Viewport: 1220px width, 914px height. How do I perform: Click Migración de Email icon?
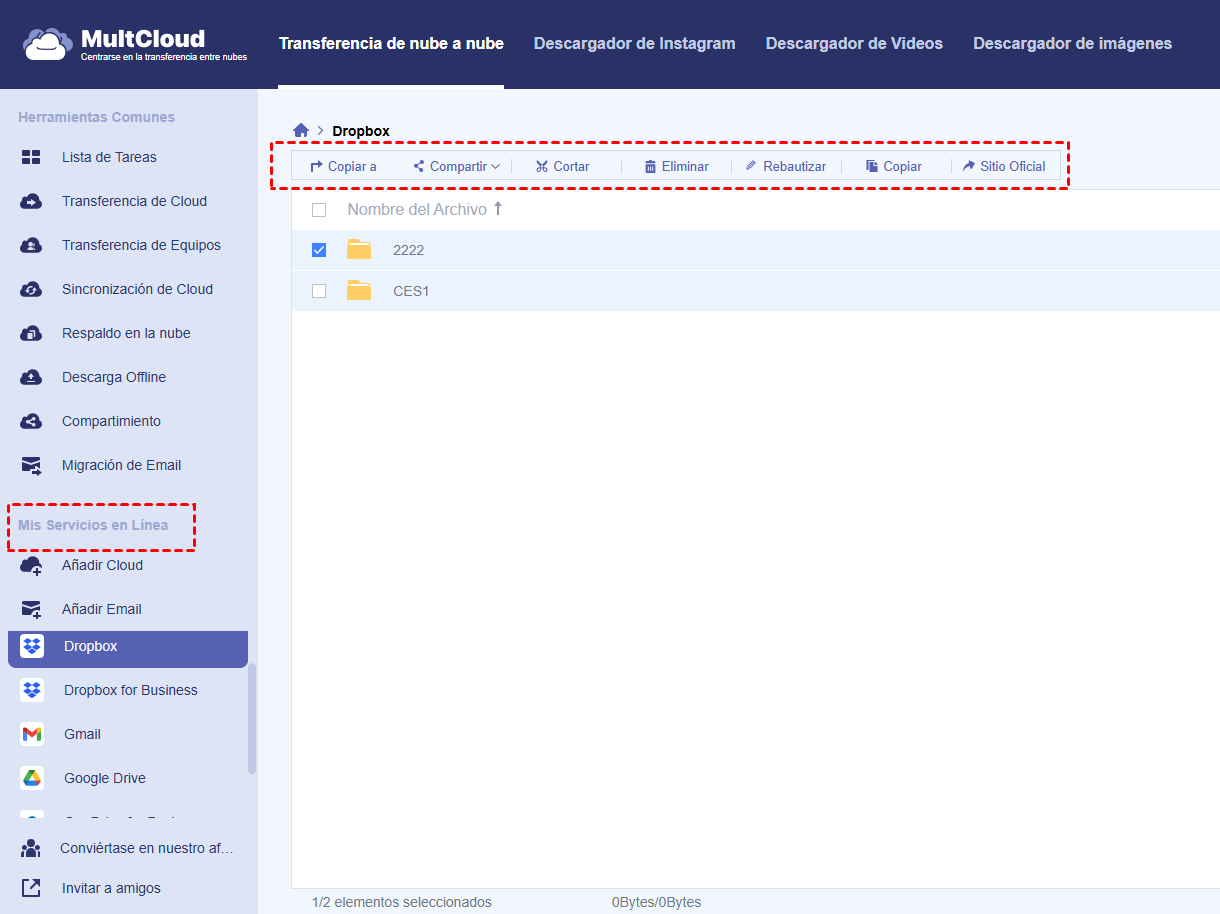pos(31,465)
